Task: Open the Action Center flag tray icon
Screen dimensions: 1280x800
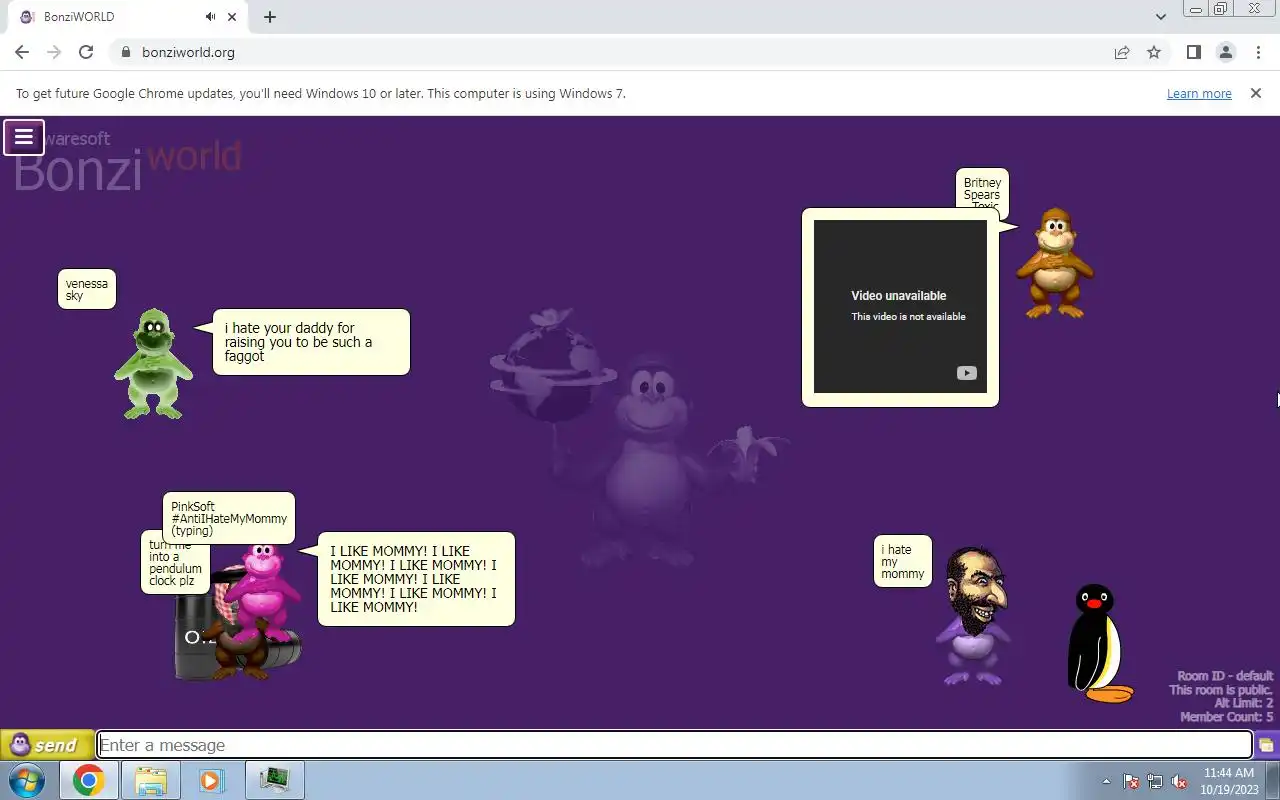Action: pyautogui.click(x=1131, y=781)
